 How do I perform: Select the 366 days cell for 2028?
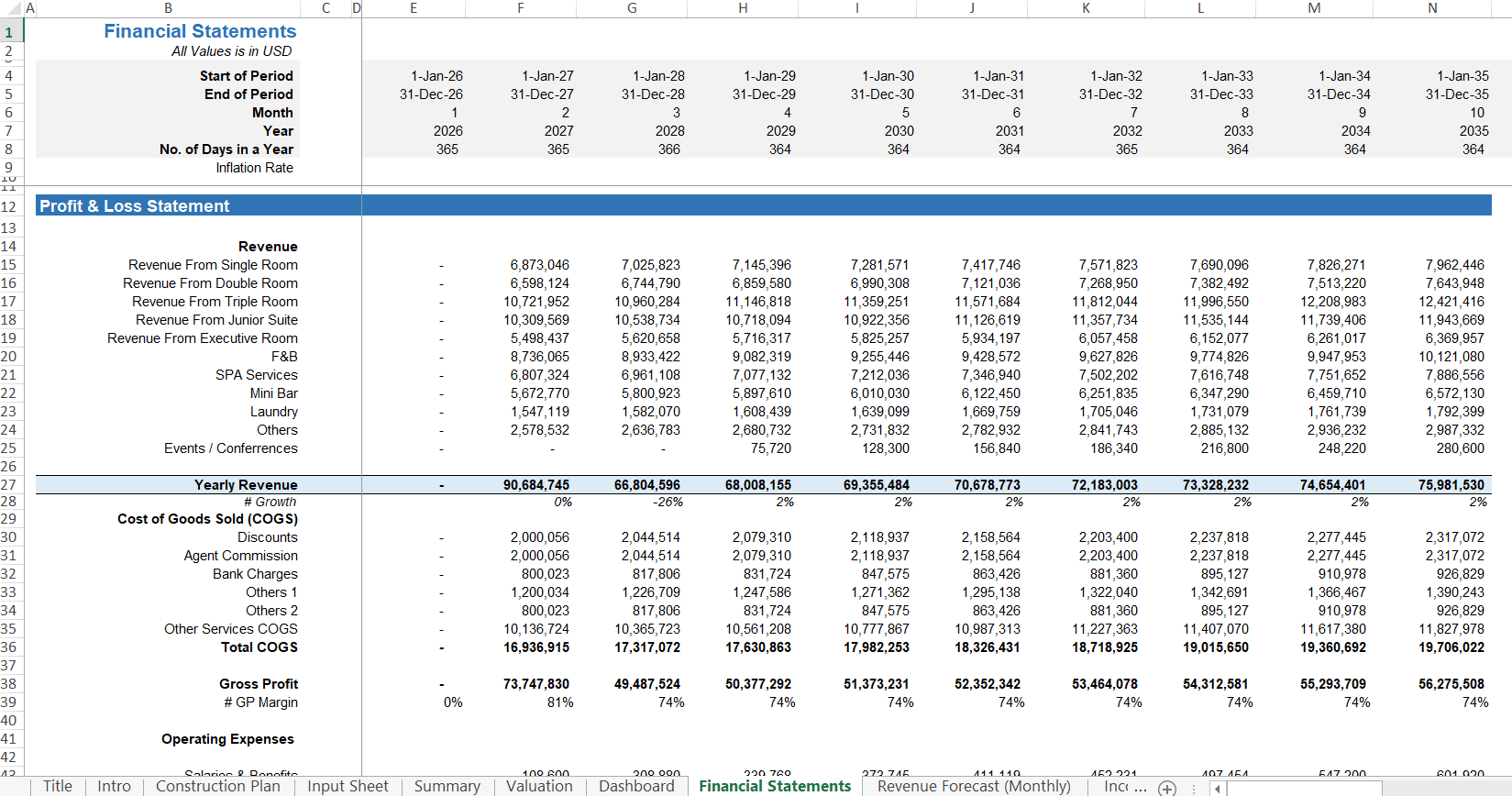669,149
